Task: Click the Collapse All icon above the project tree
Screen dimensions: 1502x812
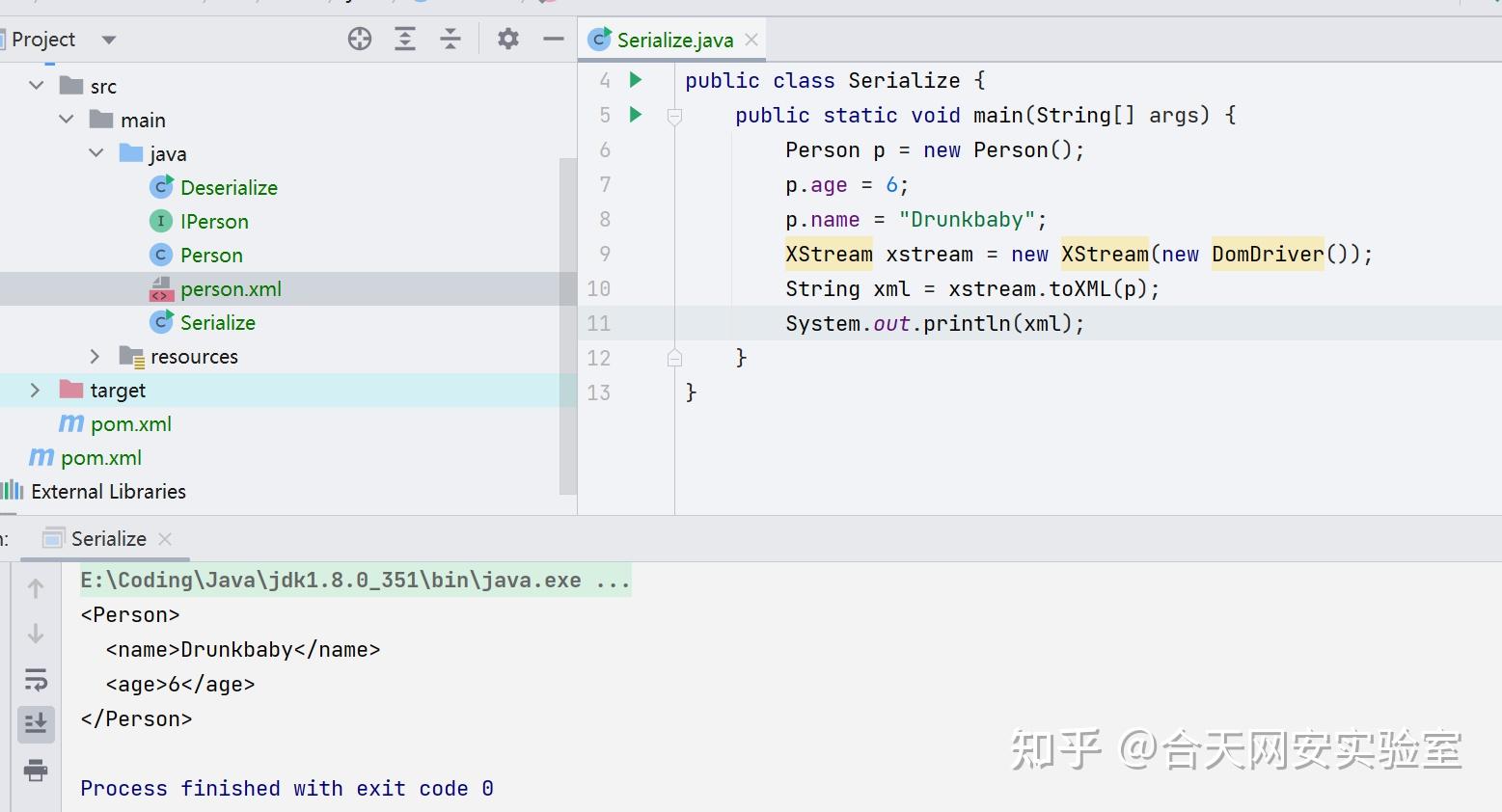Action: (451, 39)
